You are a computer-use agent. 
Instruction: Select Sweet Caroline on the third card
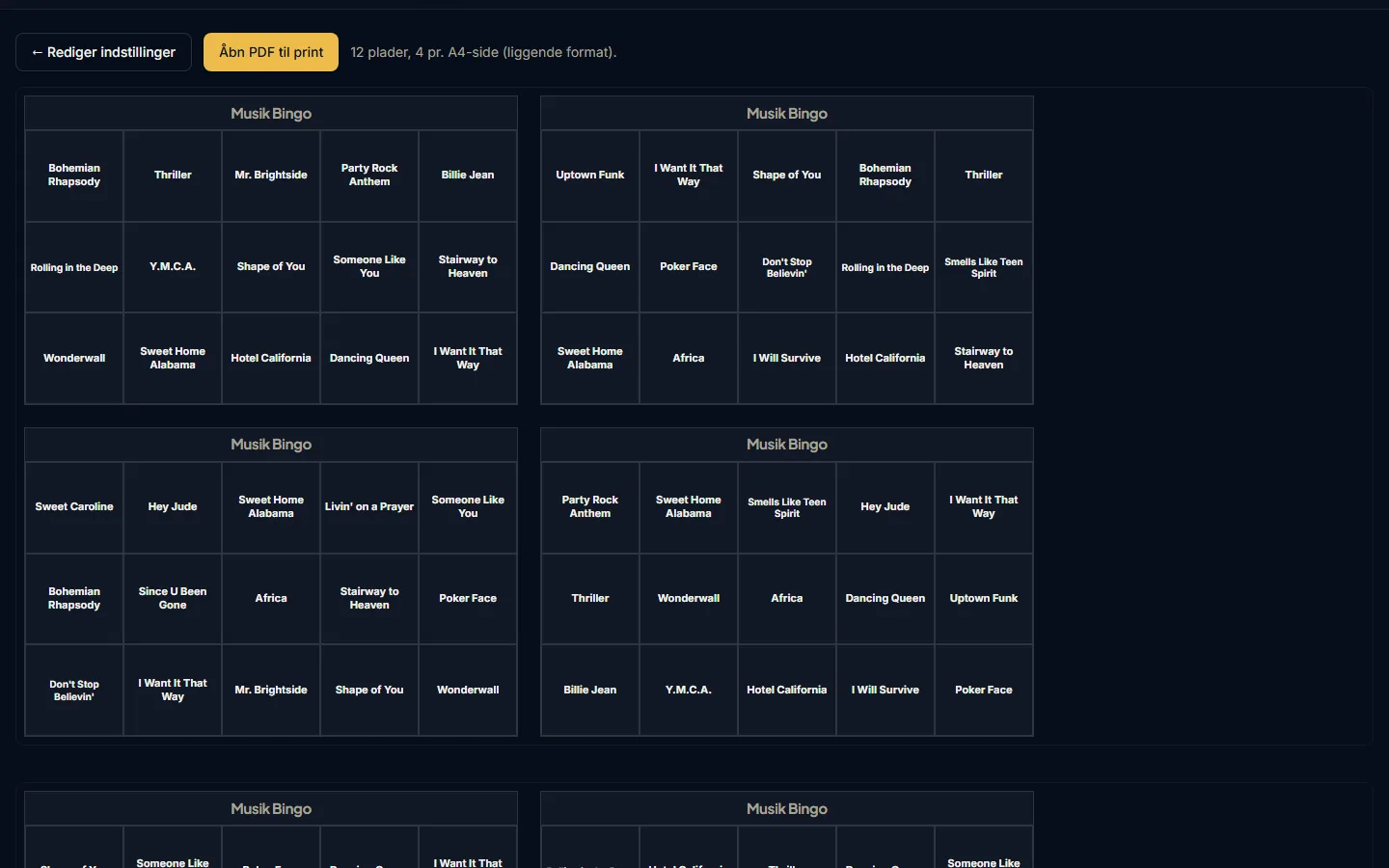point(74,507)
